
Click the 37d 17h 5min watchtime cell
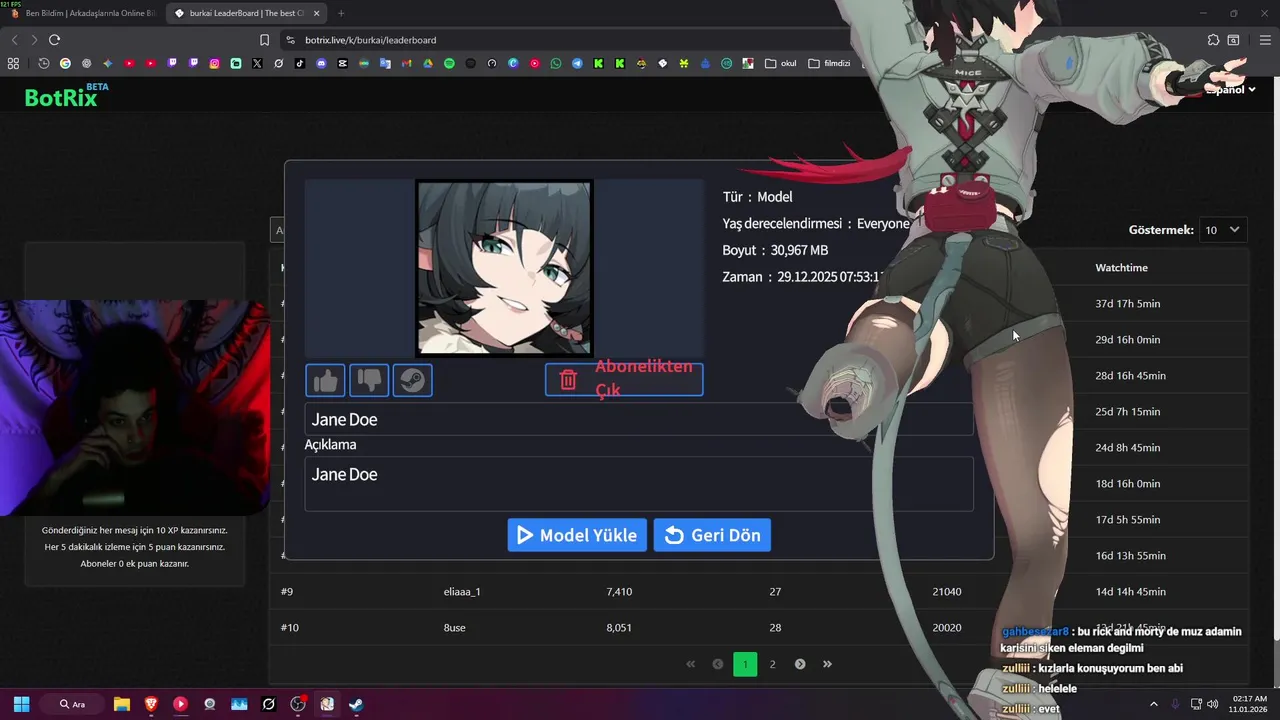[1128, 304]
